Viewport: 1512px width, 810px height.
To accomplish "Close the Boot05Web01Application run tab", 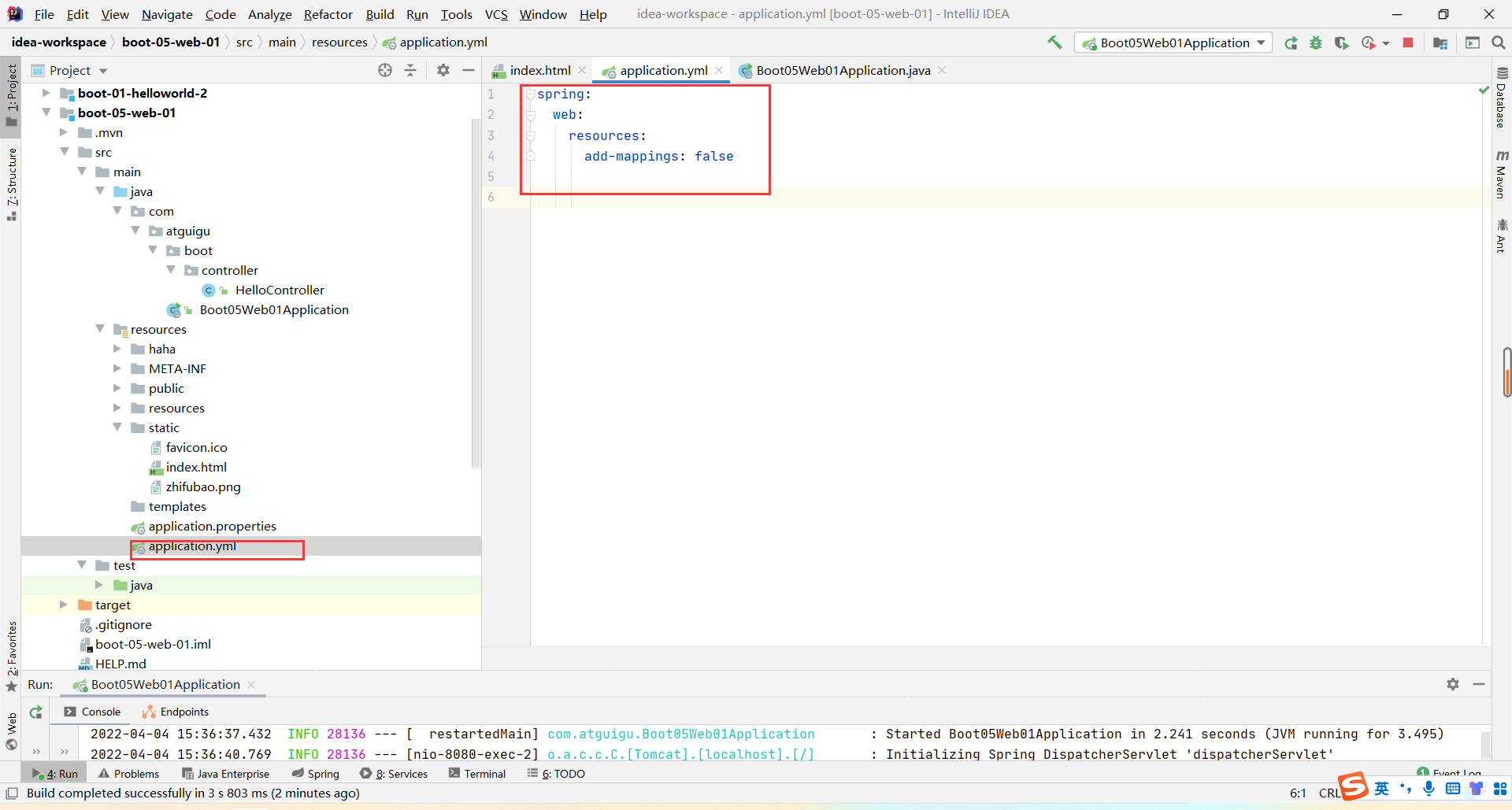I will (251, 685).
